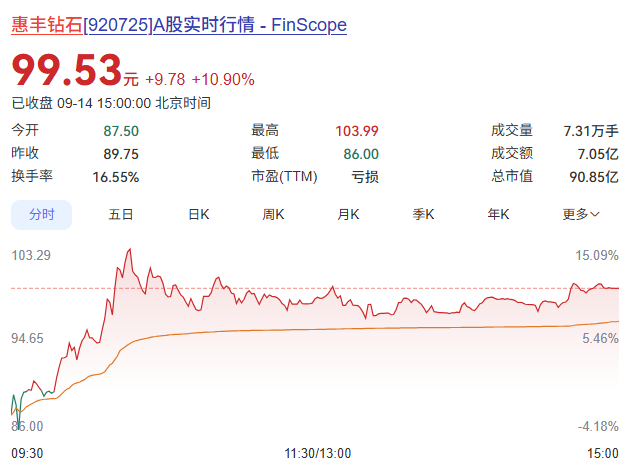This screenshot has height=466, width=626.
Task: Click the 成交量 value 7.31万手
Action: (x=591, y=131)
